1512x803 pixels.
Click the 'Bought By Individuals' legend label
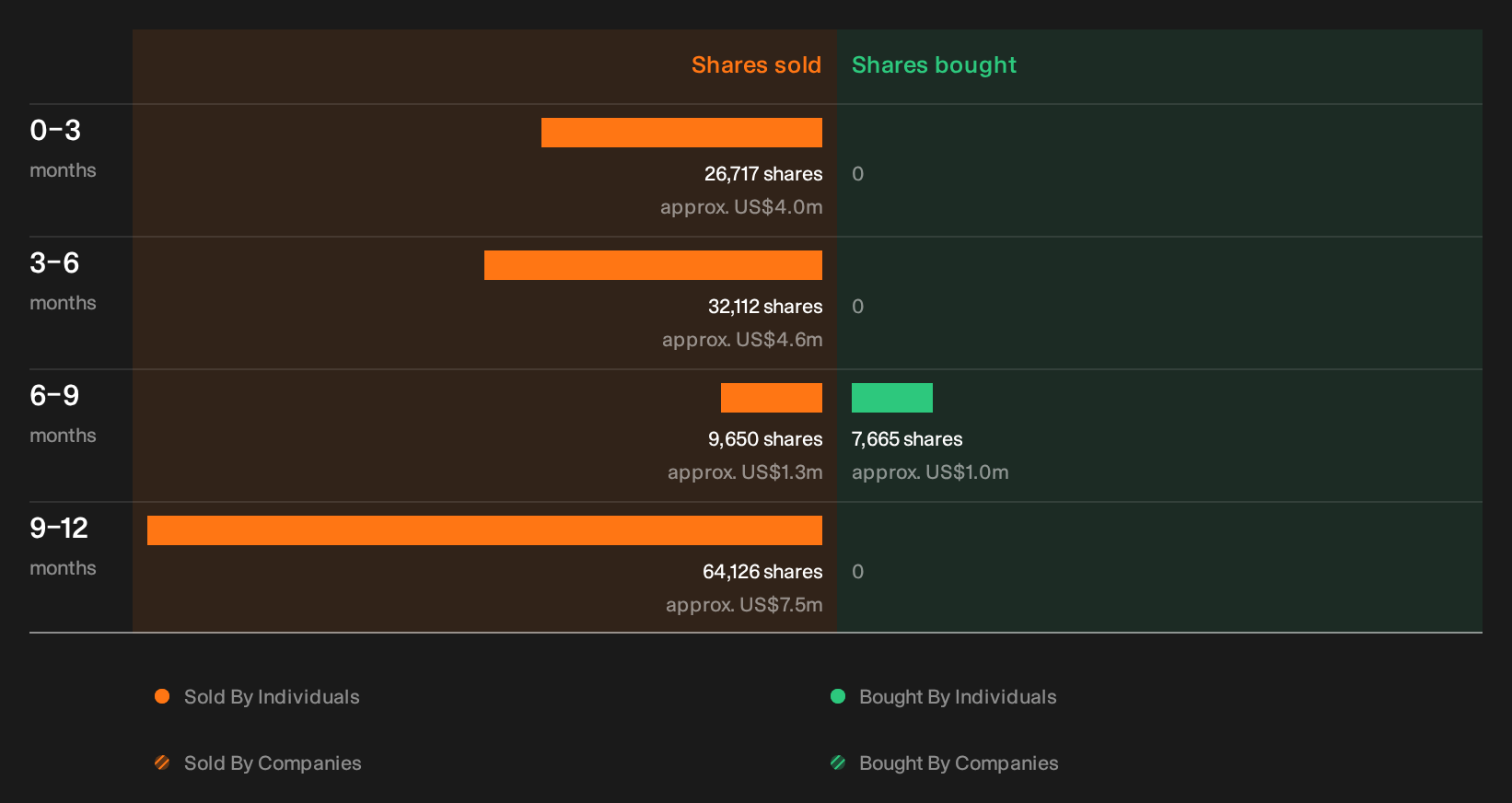click(x=958, y=697)
